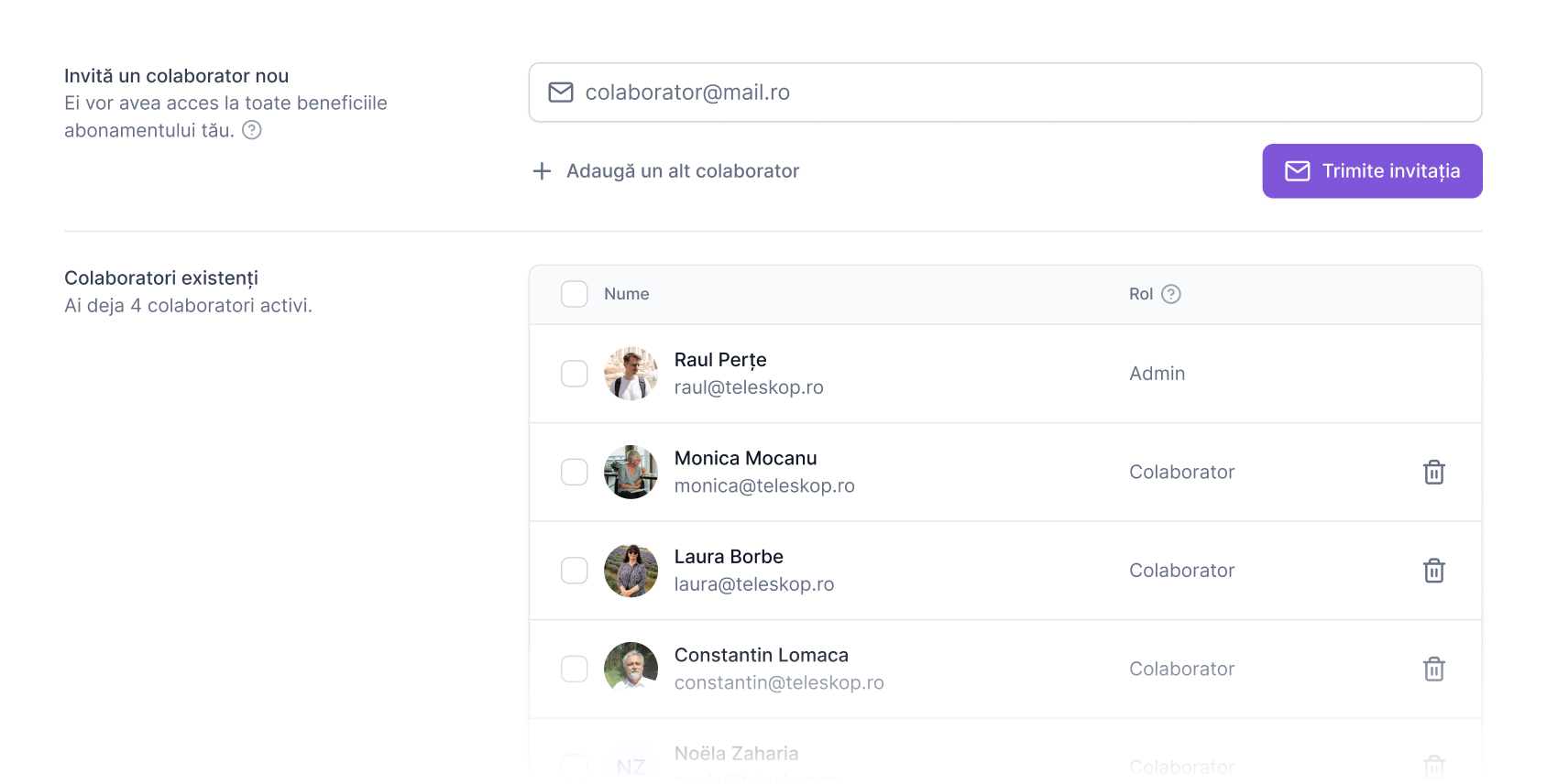The width and height of the screenshot is (1547, 784).
Task: Click the help icon beside Rol header
Action: tap(1170, 294)
